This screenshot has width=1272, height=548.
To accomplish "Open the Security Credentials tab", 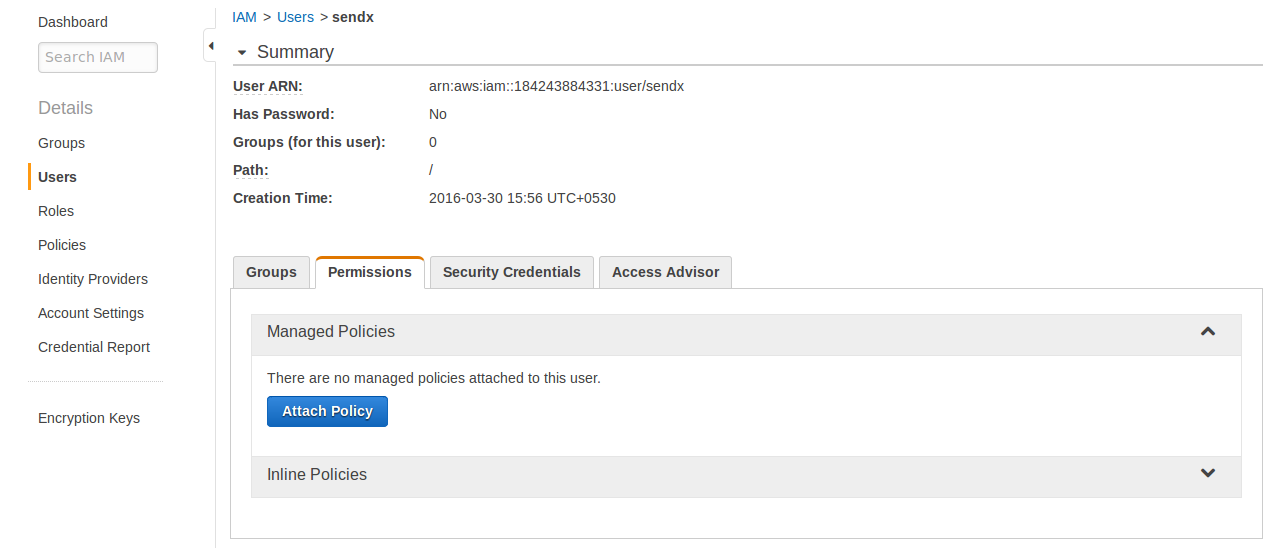I will click(512, 272).
